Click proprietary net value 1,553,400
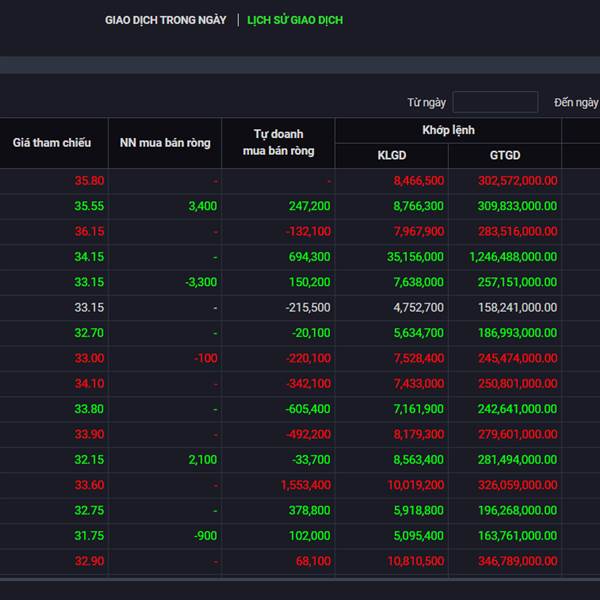 pyautogui.click(x=306, y=485)
